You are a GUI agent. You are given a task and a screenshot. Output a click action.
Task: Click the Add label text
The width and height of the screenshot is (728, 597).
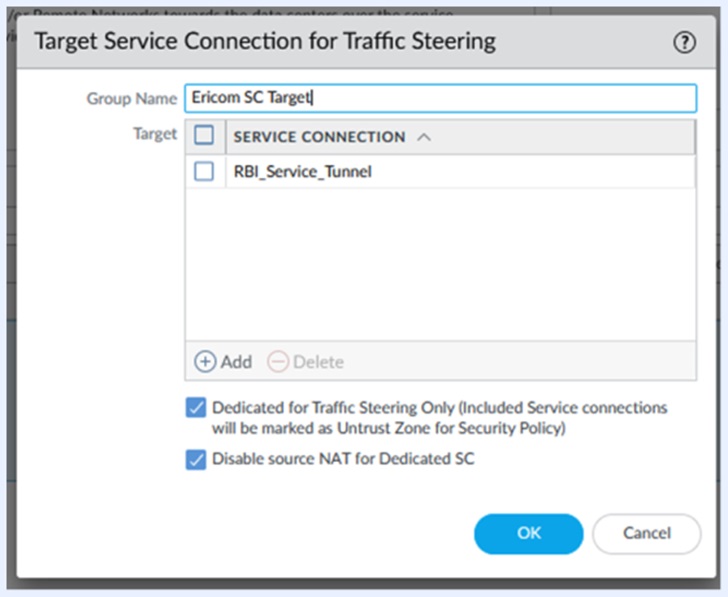(x=236, y=362)
